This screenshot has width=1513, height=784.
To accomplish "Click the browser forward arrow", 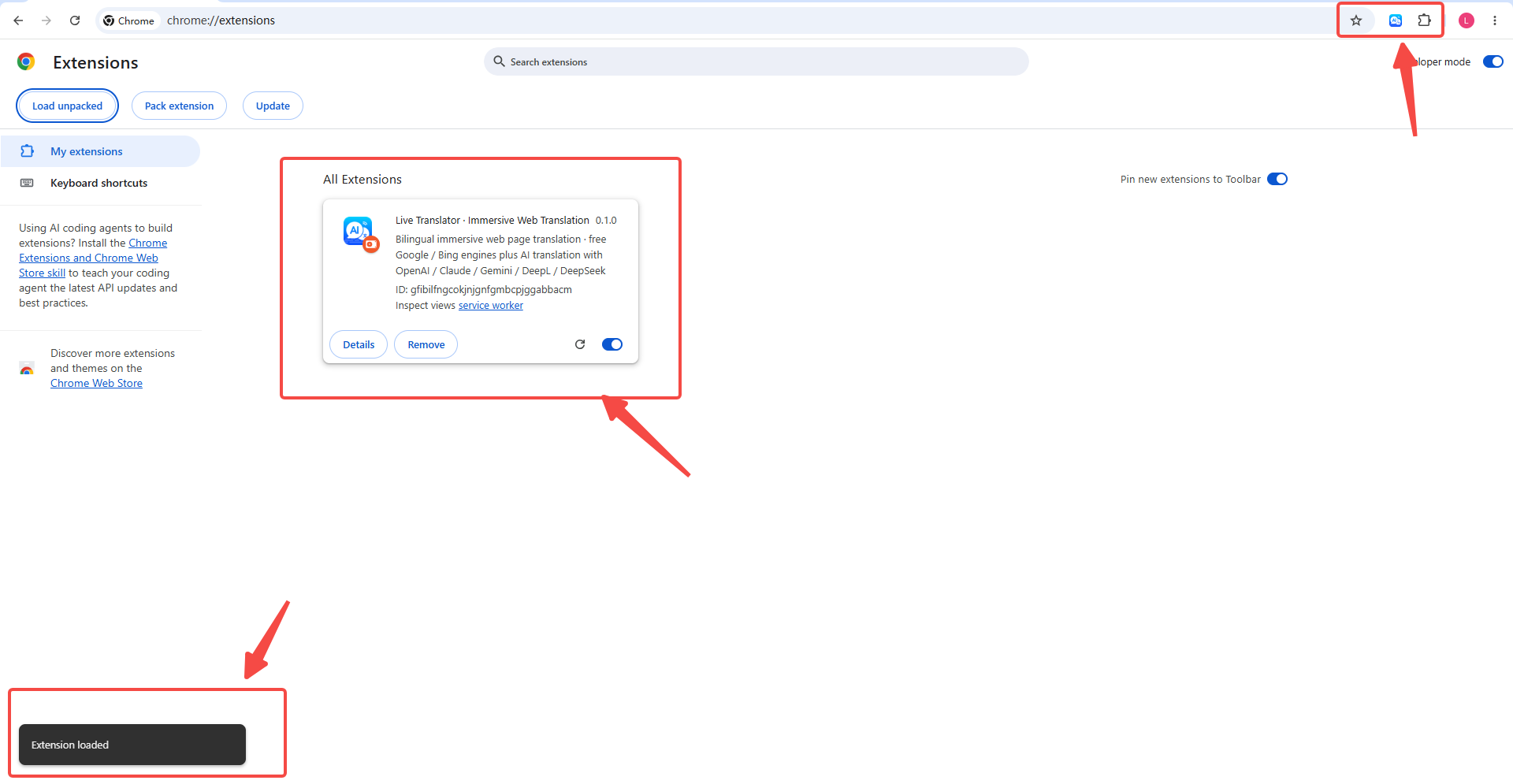I will pos(46,20).
